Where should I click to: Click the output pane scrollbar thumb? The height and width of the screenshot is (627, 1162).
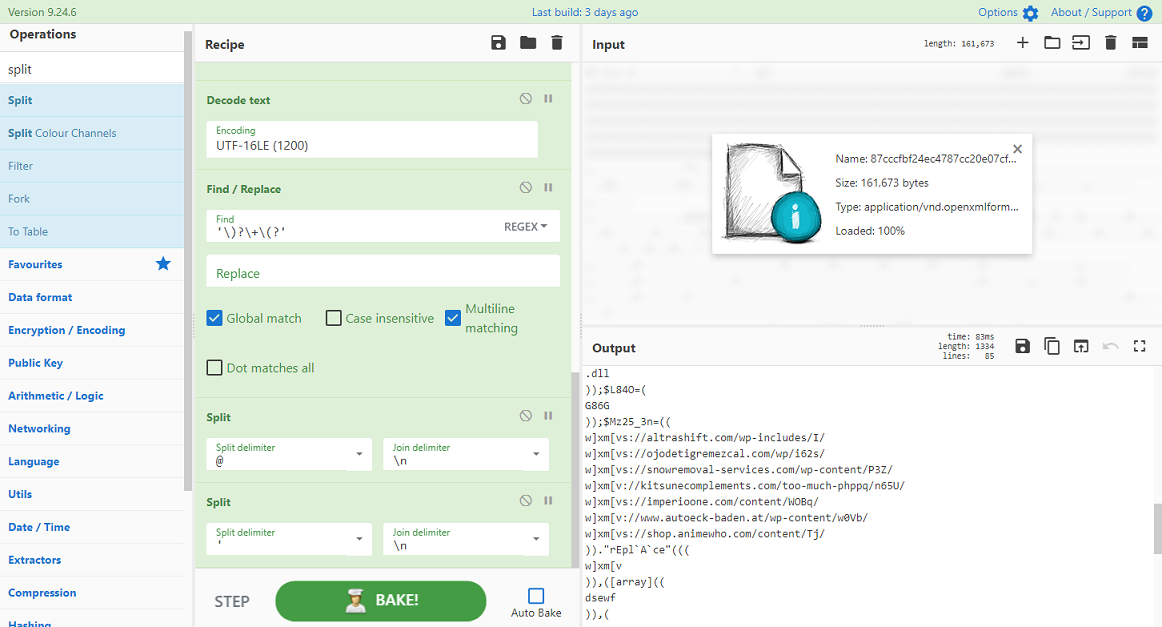(1158, 528)
